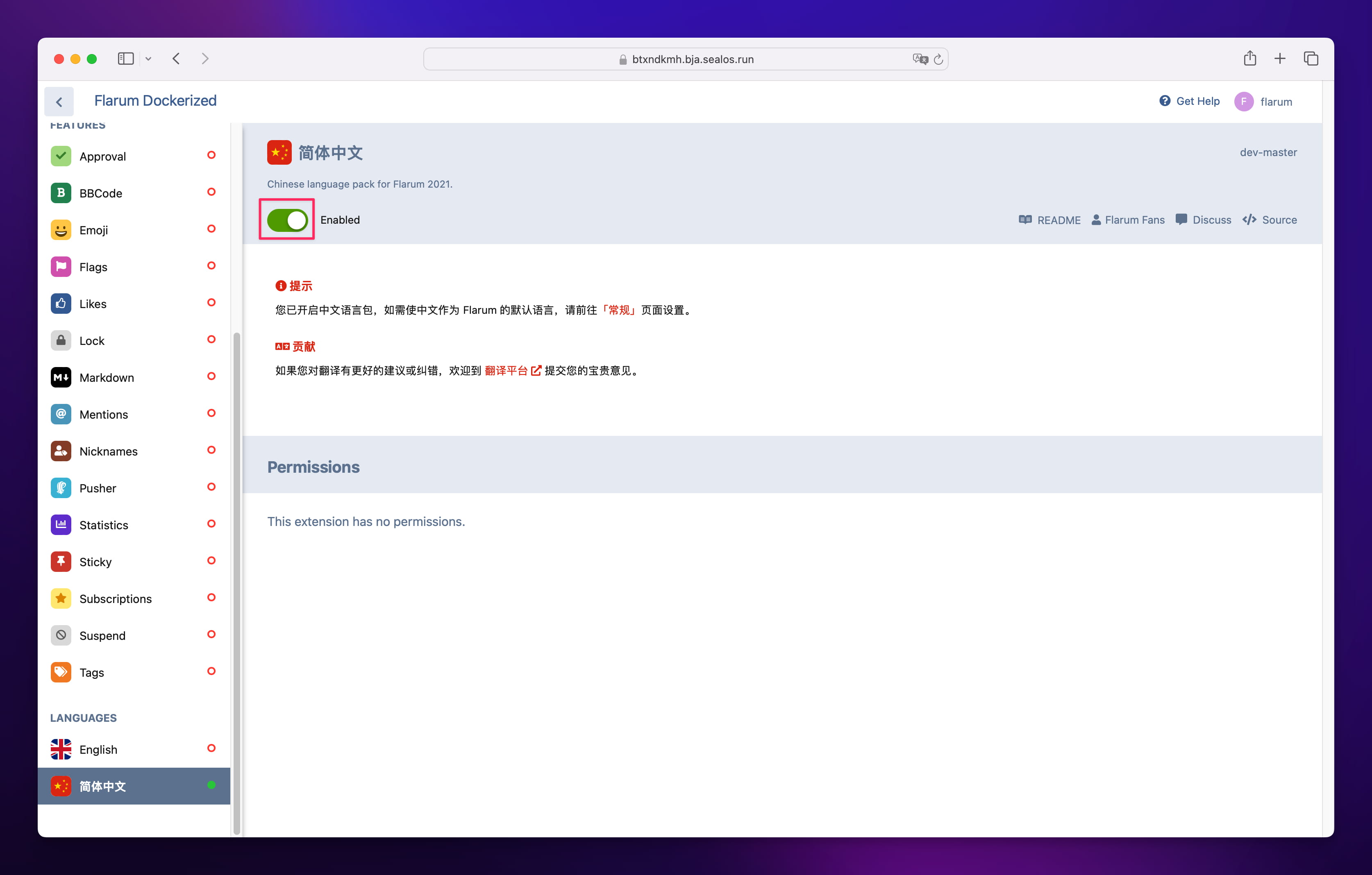
Task: Go forward in Safari history
Action: click(205, 59)
